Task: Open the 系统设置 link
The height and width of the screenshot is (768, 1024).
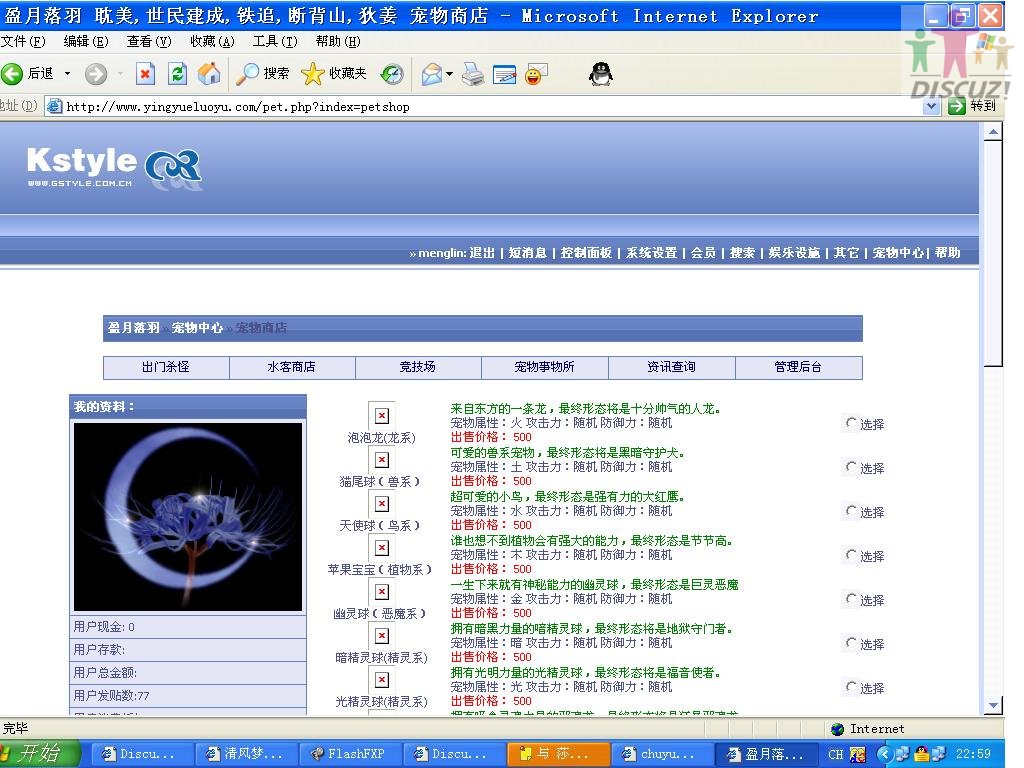Action: (x=652, y=253)
